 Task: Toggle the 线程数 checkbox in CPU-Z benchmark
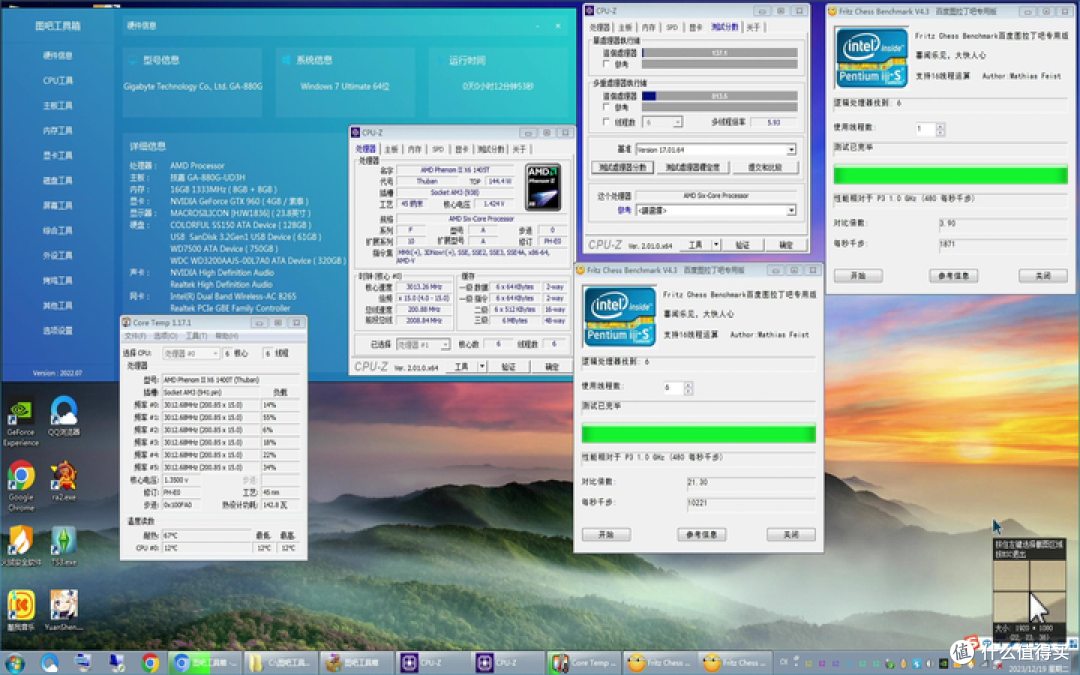point(606,122)
